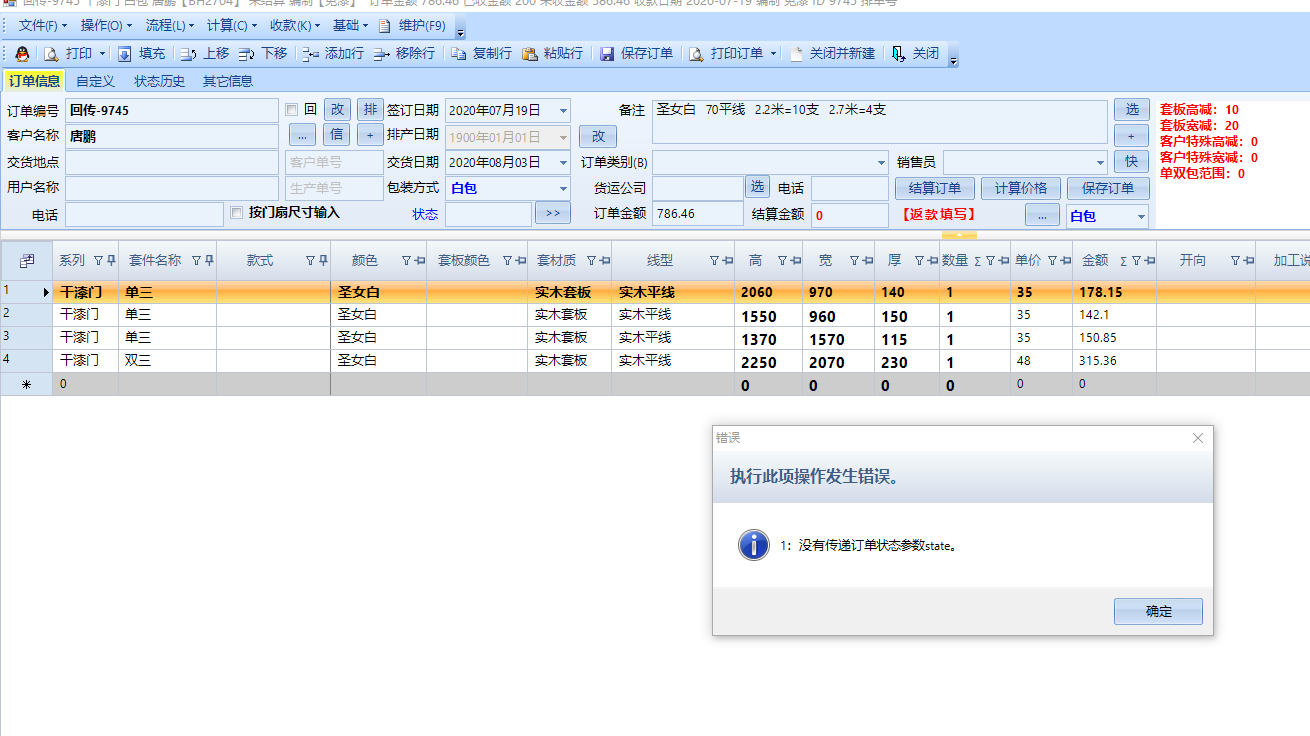The width and height of the screenshot is (1310, 736).
Task: Open the 订单类别 dropdown list
Action: pos(881,162)
